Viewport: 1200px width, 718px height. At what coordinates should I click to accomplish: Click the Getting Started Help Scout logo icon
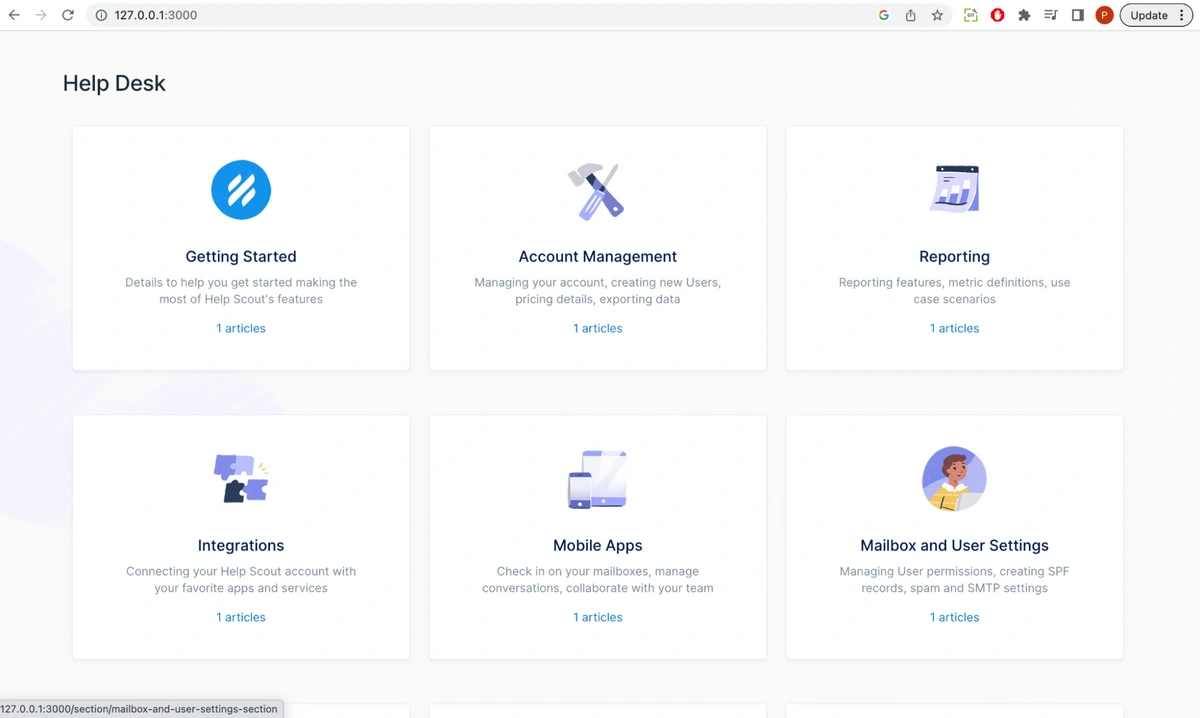coord(241,190)
